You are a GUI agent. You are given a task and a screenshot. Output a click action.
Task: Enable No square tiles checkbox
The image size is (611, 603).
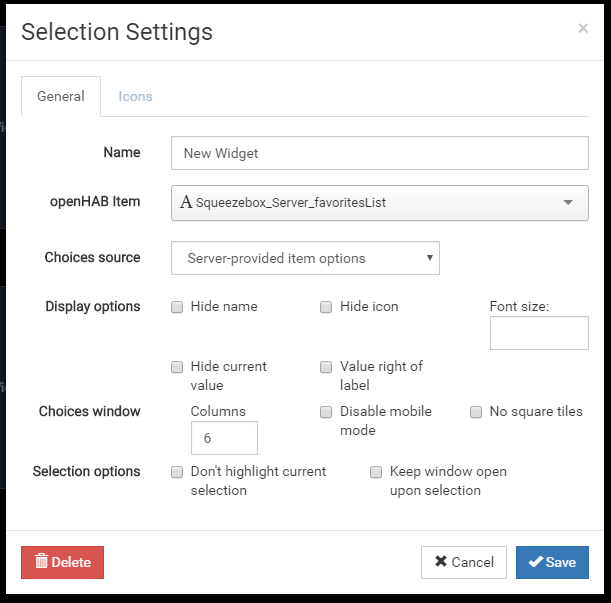[476, 412]
